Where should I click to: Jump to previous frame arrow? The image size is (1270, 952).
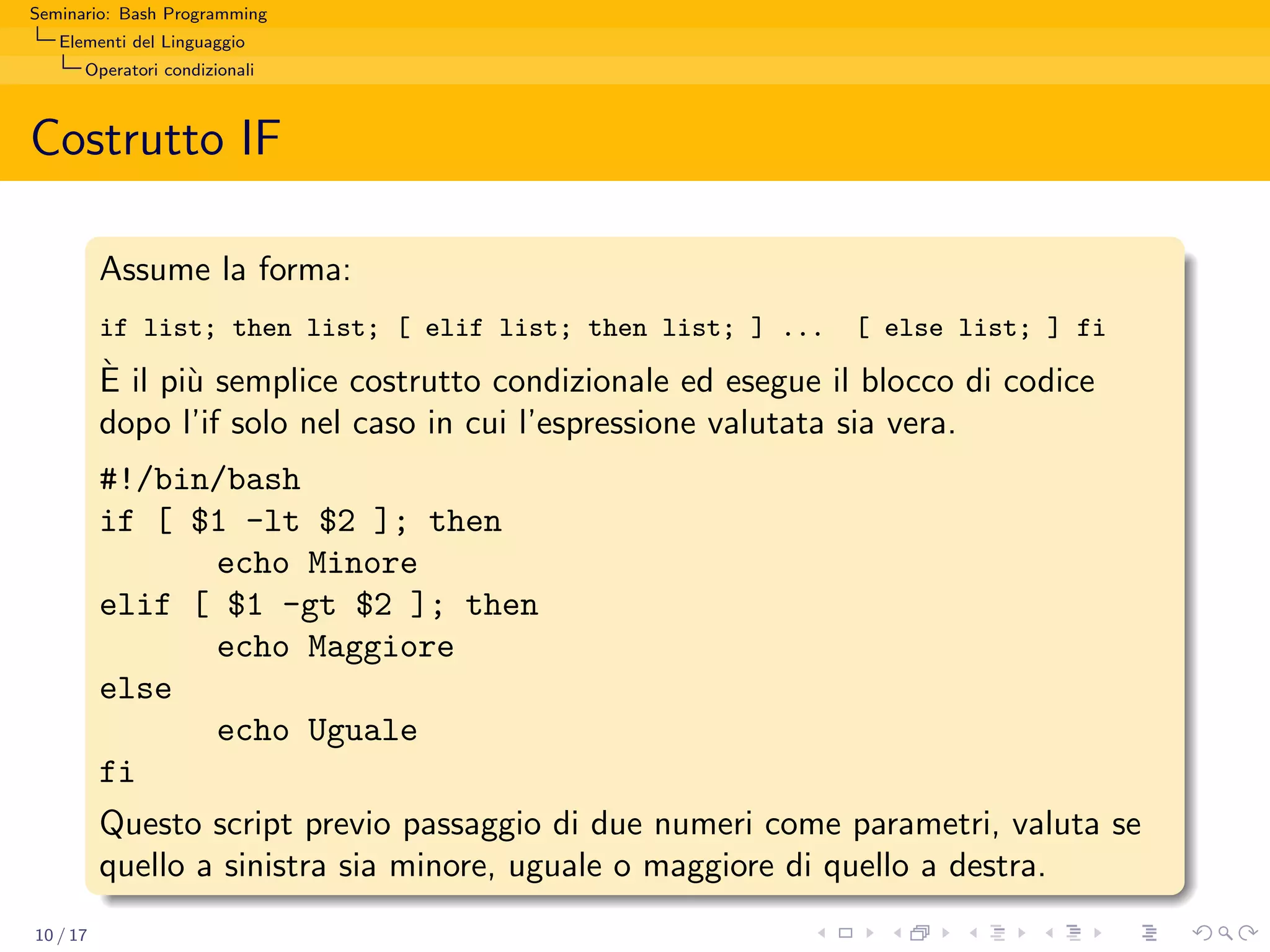(x=897, y=933)
